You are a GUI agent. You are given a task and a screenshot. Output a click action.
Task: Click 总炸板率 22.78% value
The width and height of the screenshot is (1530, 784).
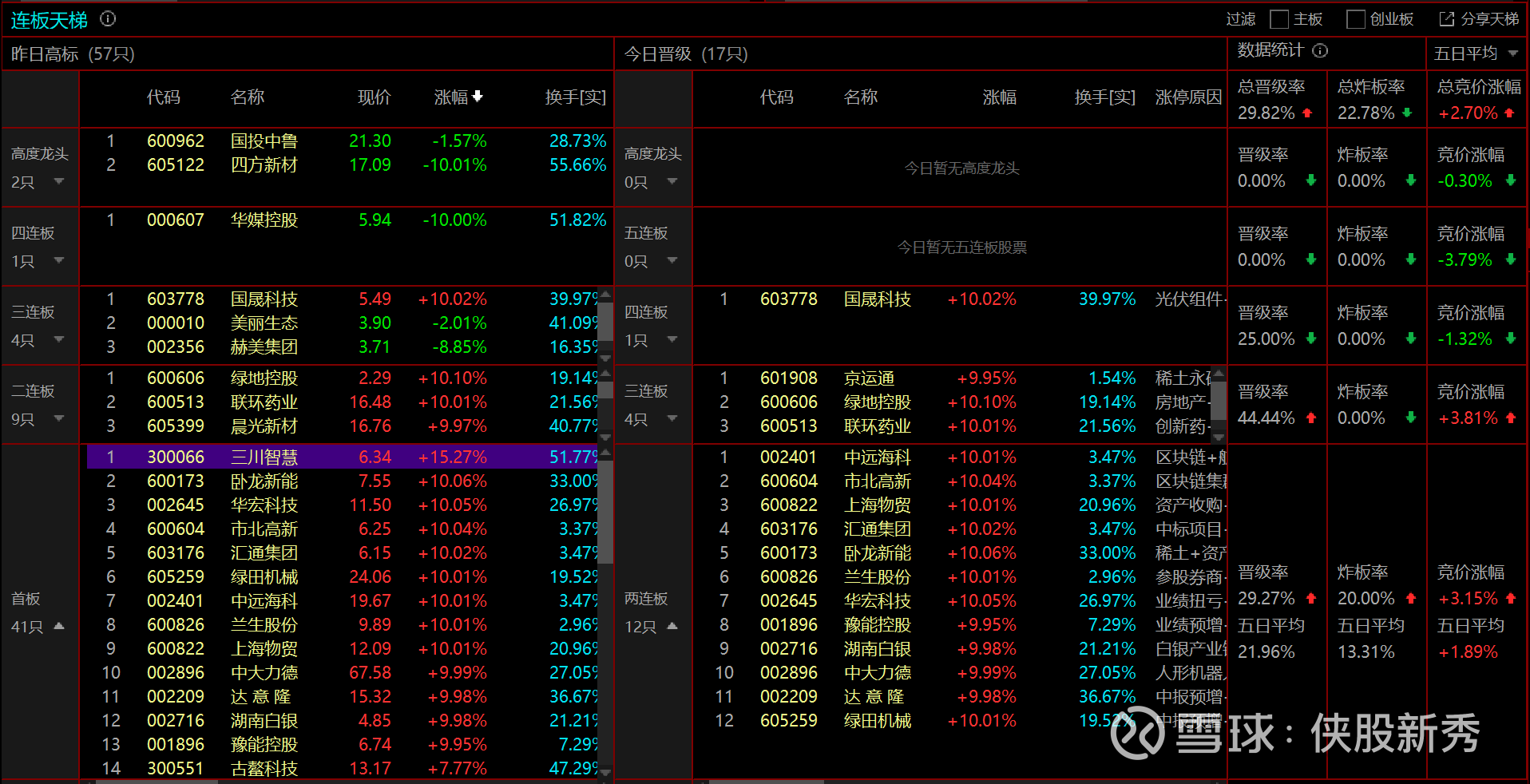pyautogui.click(x=1366, y=113)
